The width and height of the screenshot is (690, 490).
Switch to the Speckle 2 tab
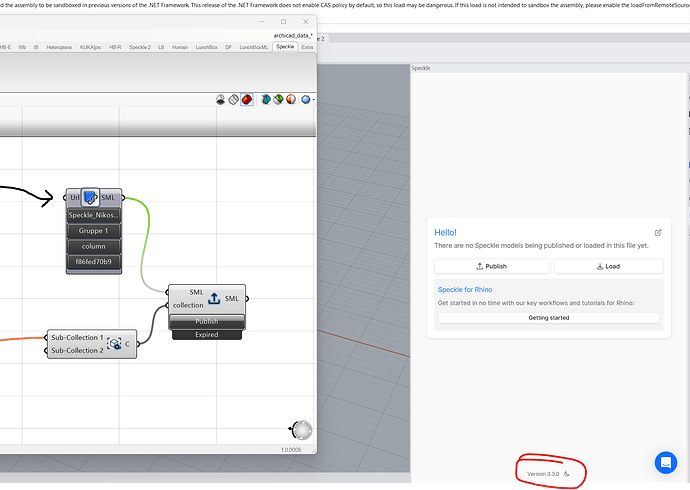[140, 47]
